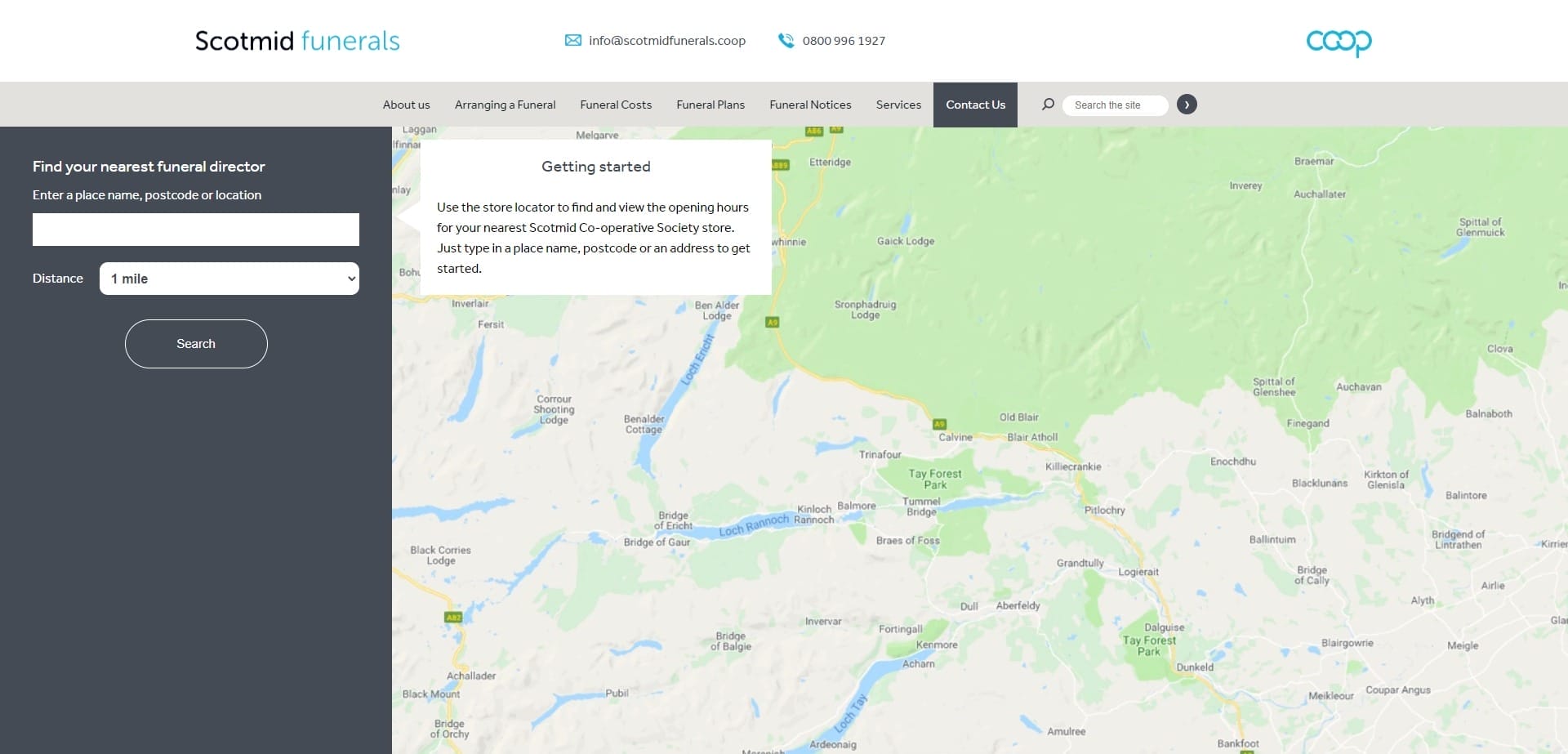Click inside the Search the site box
The width and height of the screenshot is (1568, 754).
click(1115, 104)
